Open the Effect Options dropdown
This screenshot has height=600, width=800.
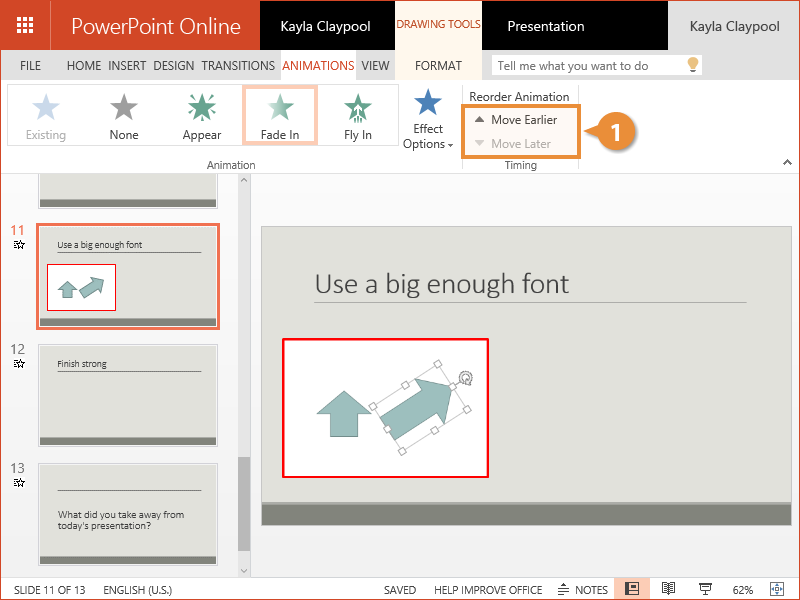(x=428, y=122)
